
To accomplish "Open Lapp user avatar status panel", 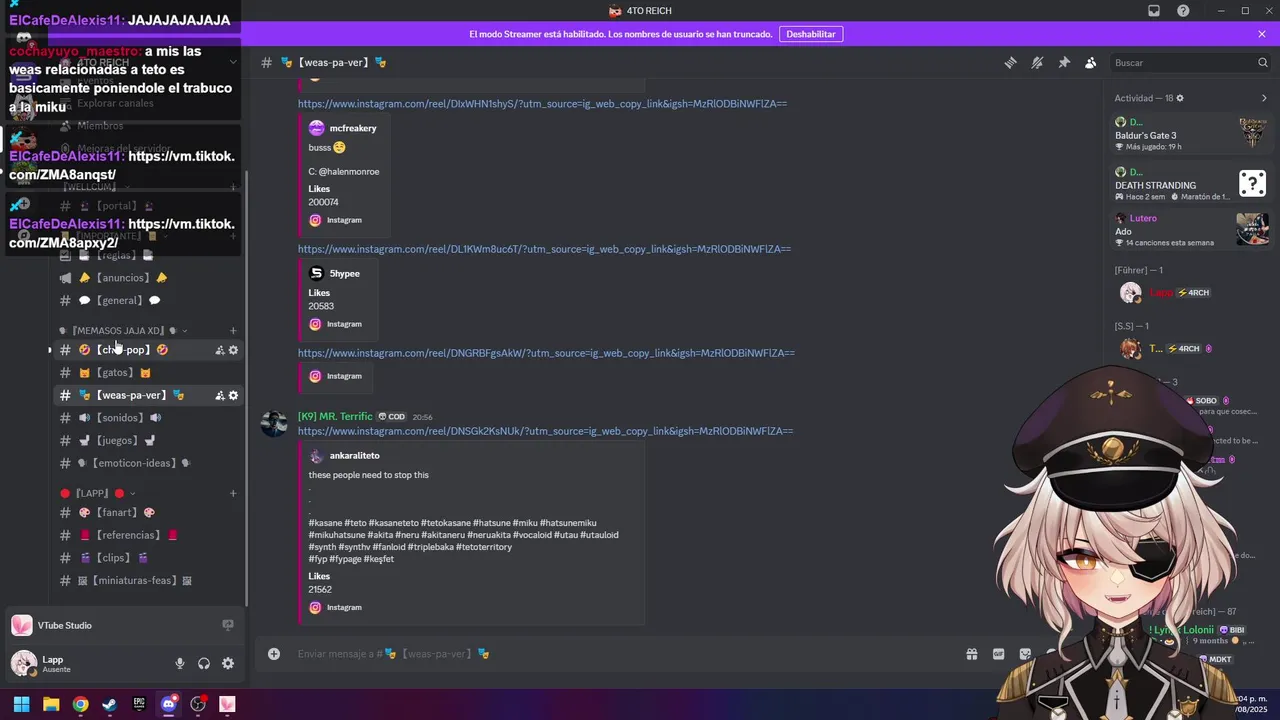I will 24,663.
